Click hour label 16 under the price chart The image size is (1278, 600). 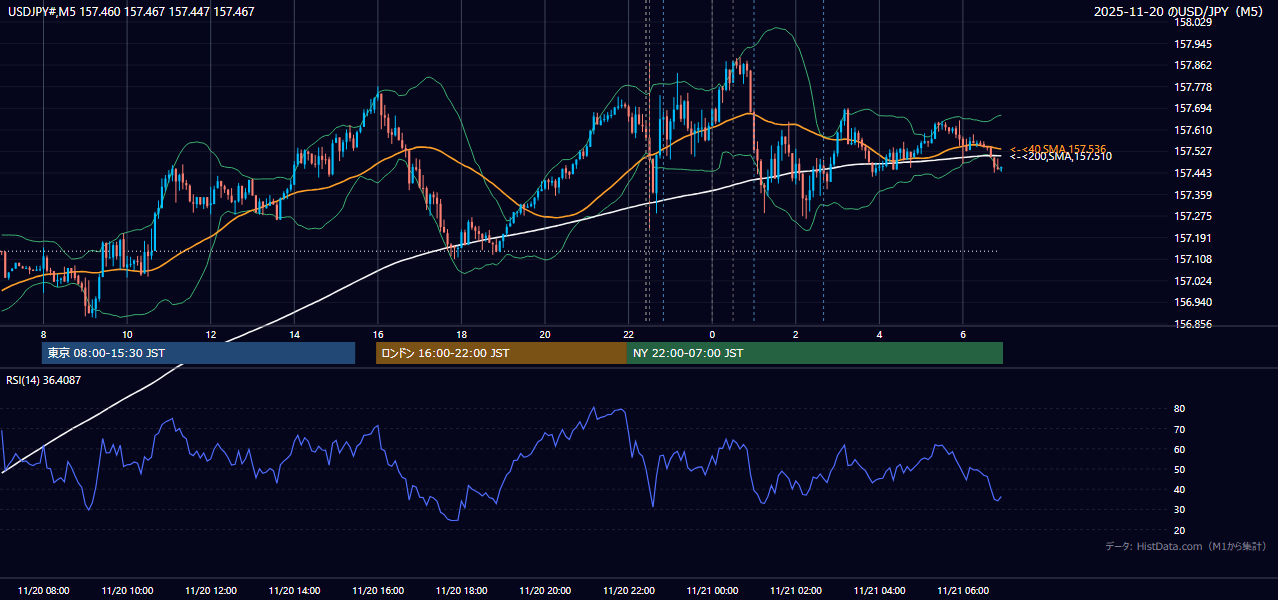(378, 334)
